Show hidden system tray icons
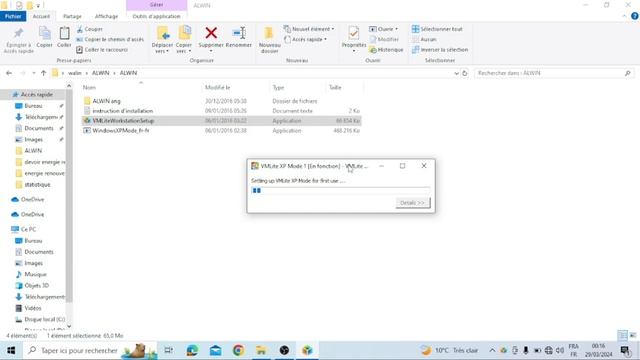This screenshot has height=360, width=640. (x=492, y=350)
